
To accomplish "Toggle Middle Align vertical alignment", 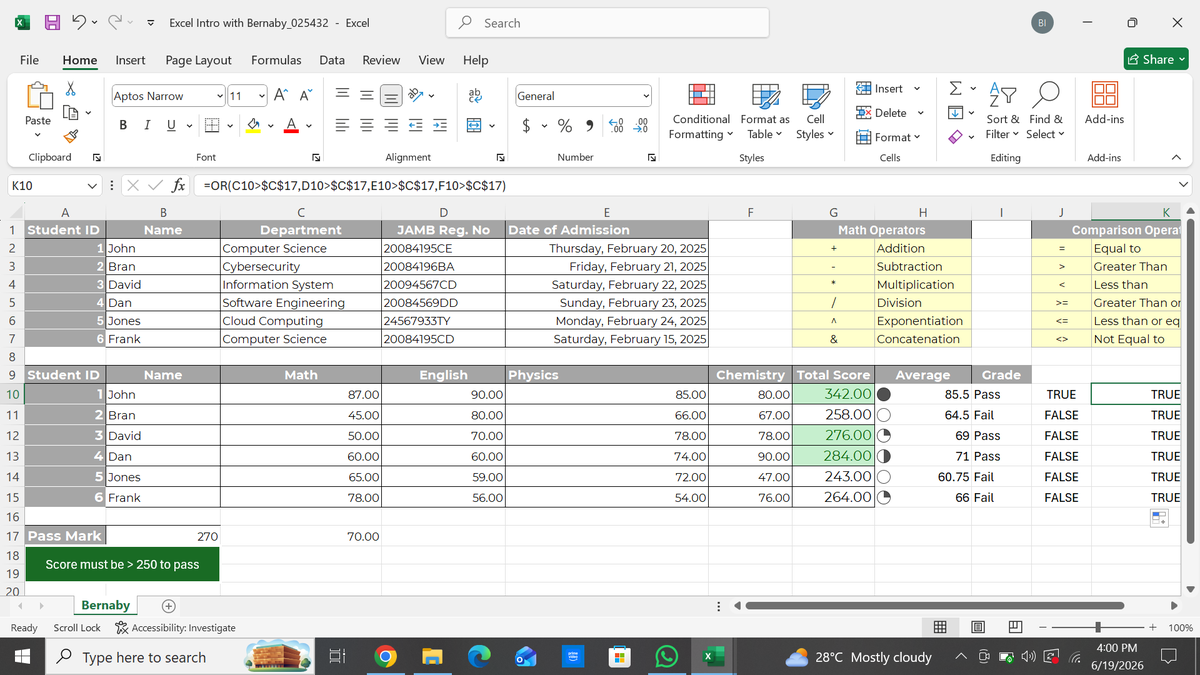I will (x=366, y=96).
